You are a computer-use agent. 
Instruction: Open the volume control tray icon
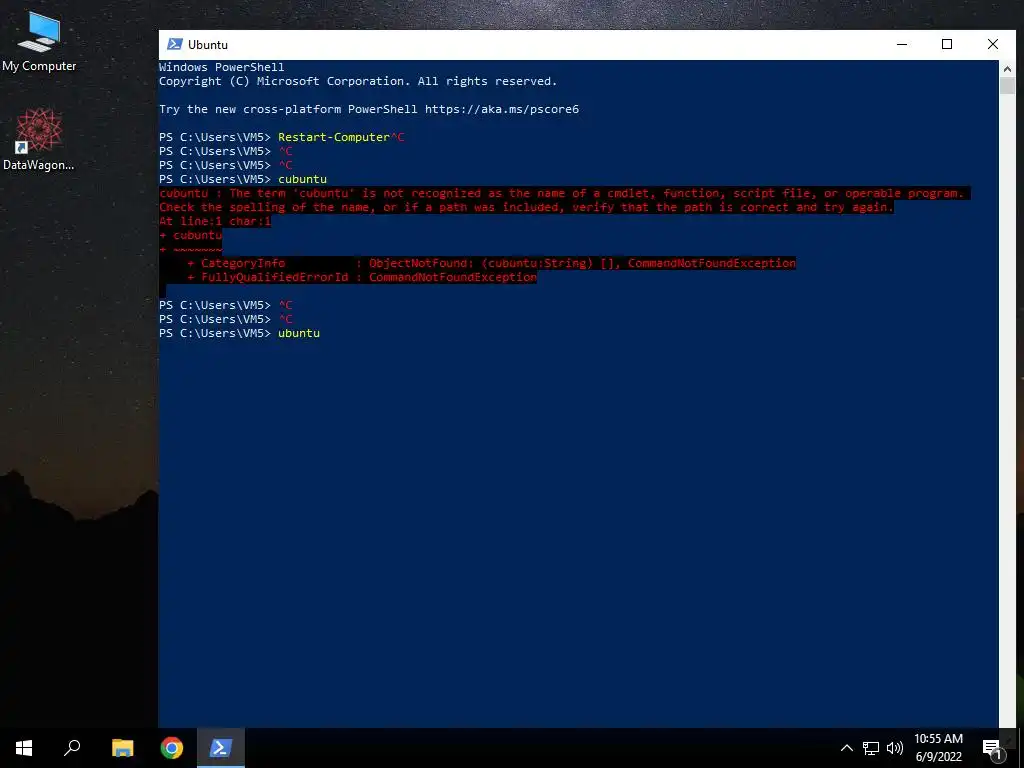coord(895,748)
